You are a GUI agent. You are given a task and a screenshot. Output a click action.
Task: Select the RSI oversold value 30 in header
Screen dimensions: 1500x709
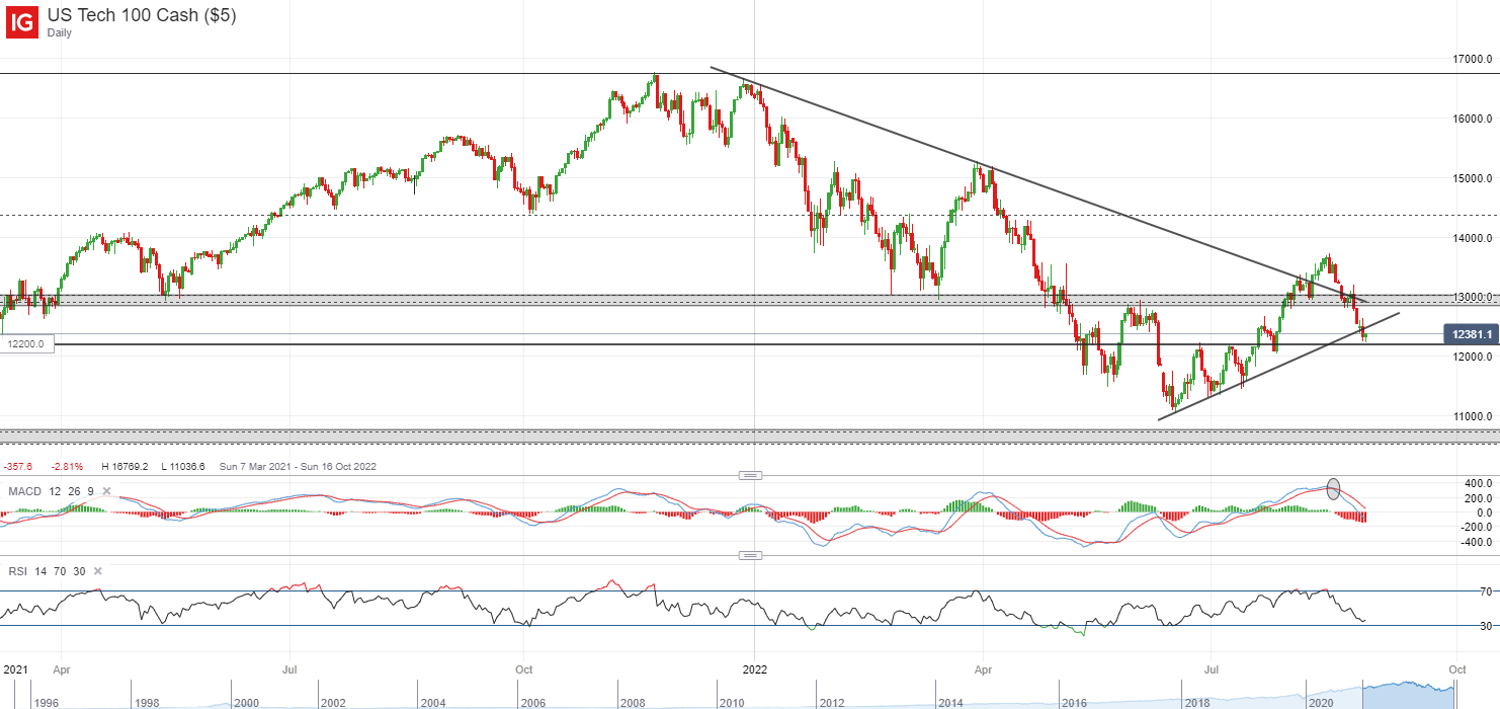79,571
